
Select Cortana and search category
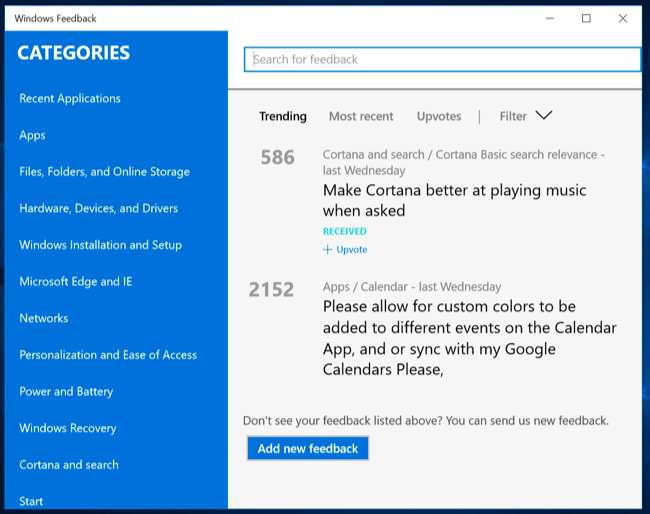pos(69,465)
